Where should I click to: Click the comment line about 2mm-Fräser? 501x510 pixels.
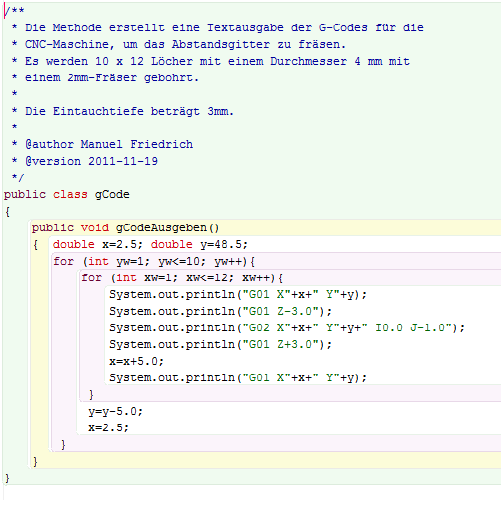coord(112,78)
